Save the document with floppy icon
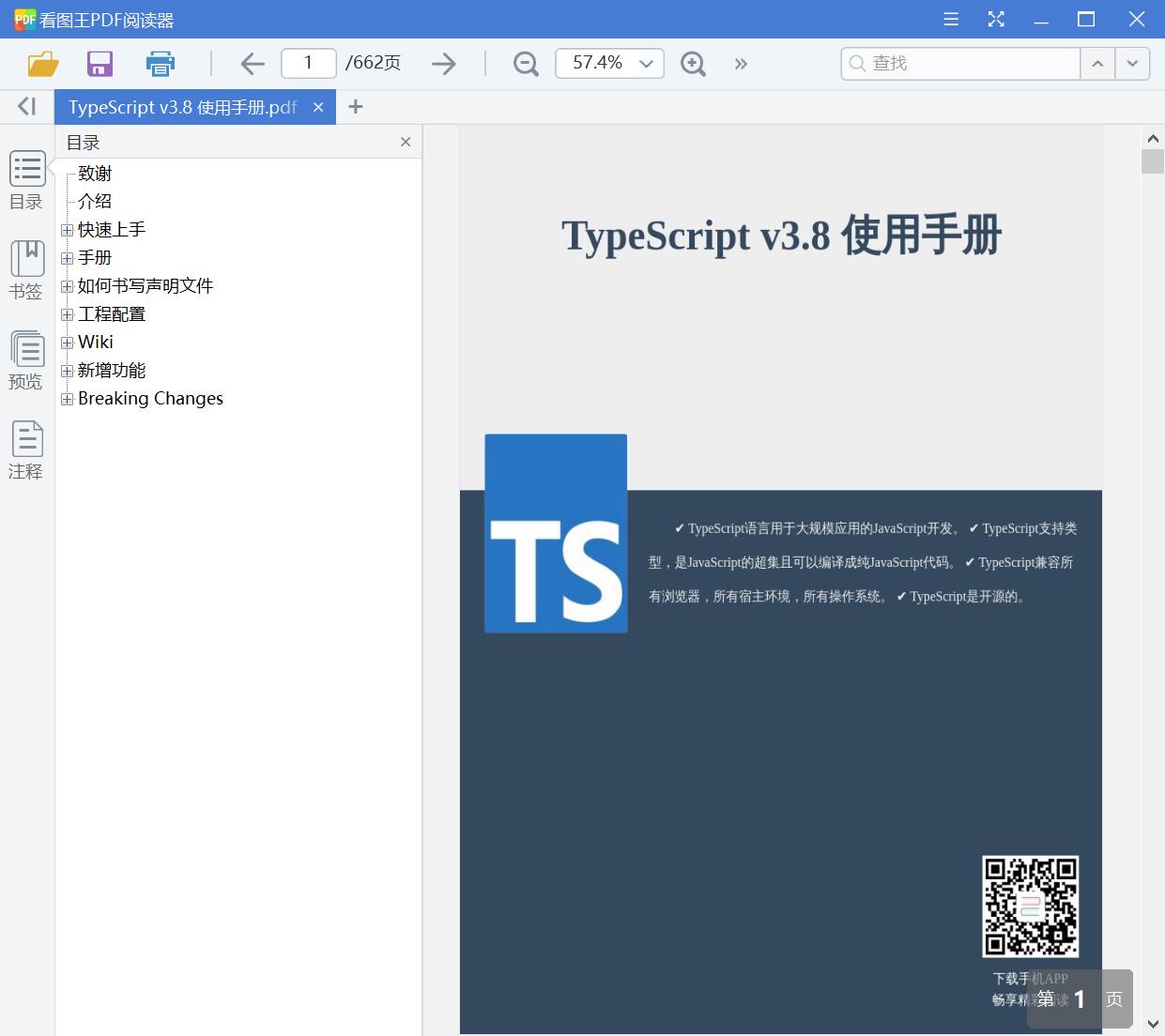This screenshot has width=1165, height=1036. point(100,64)
